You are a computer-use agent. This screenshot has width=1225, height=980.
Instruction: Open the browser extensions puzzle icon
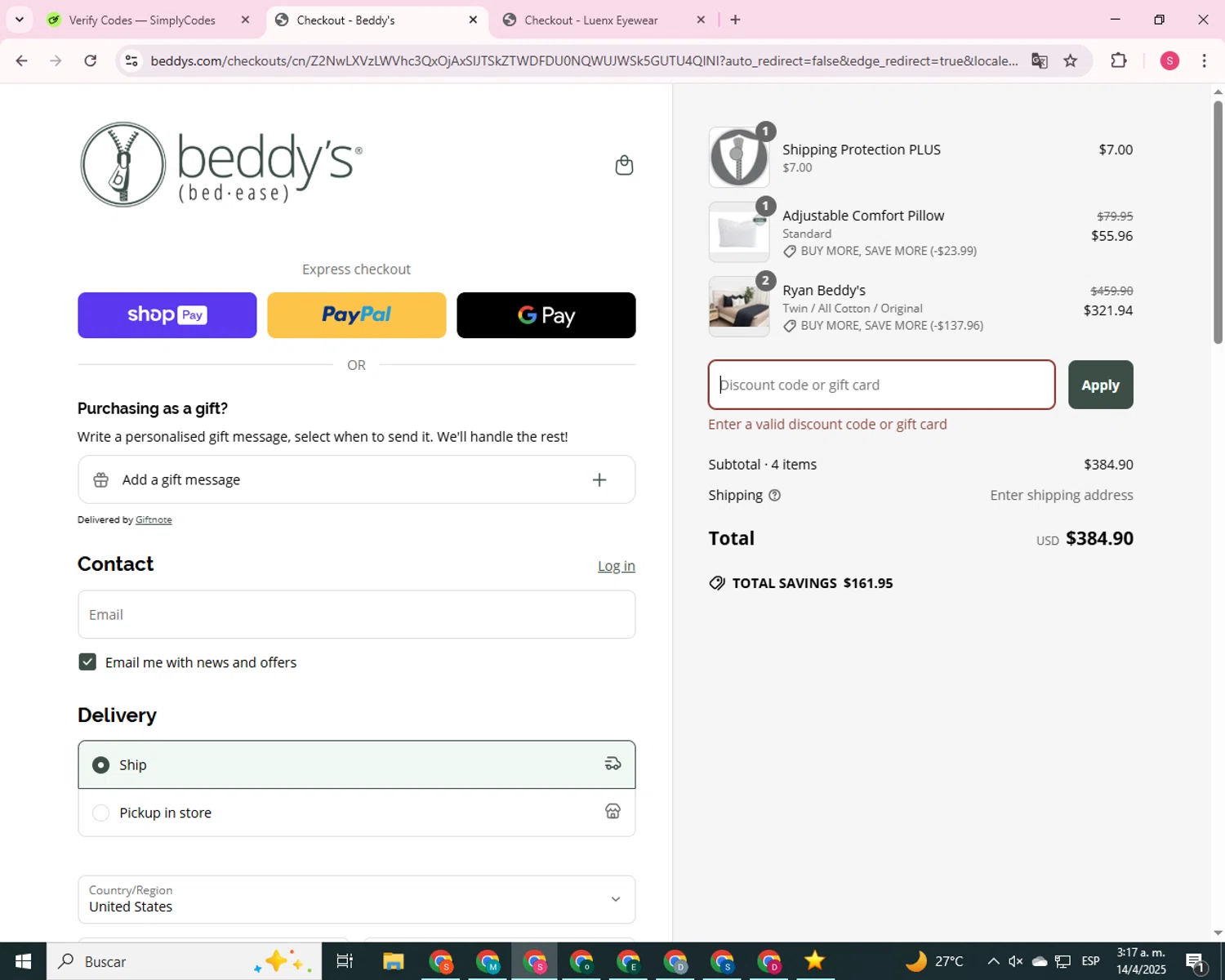[1119, 60]
